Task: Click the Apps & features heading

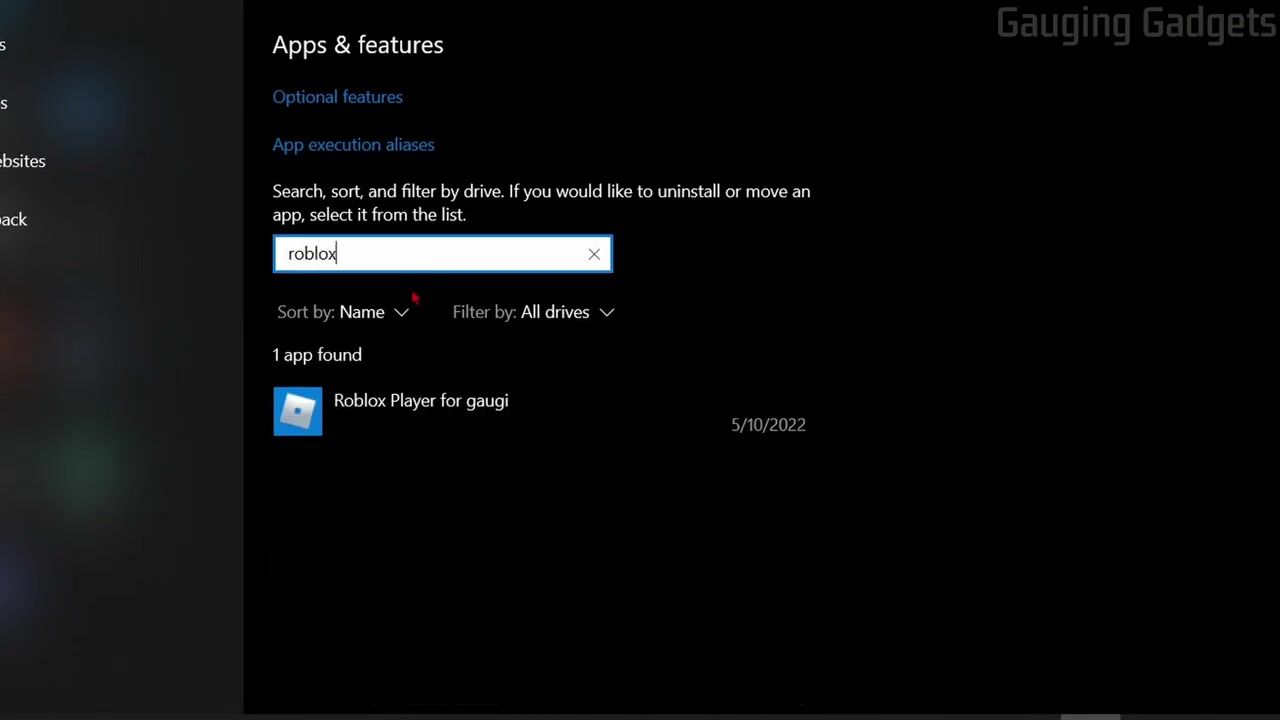Action: pos(358,45)
